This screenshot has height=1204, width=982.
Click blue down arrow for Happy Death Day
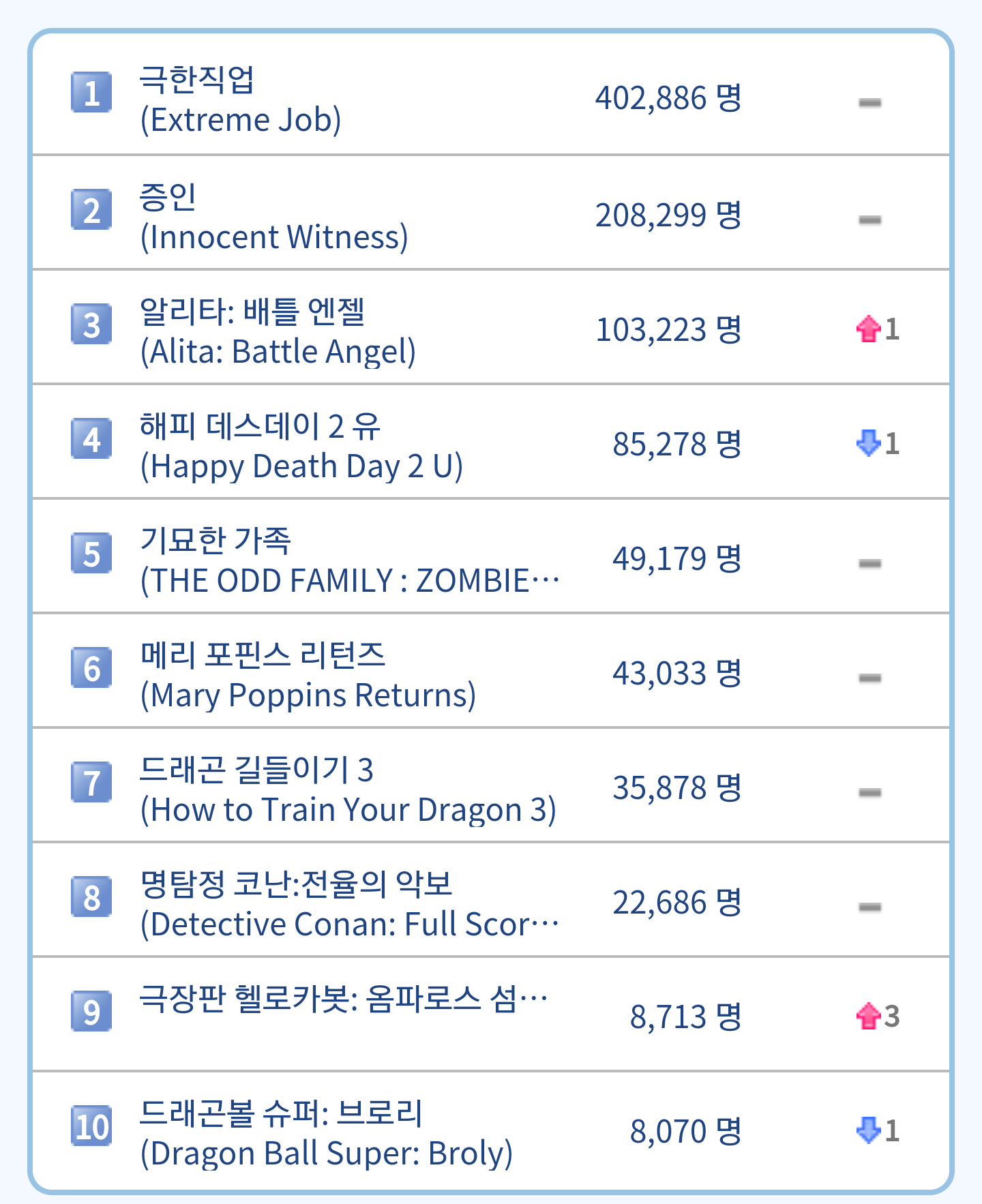point(868,443)
